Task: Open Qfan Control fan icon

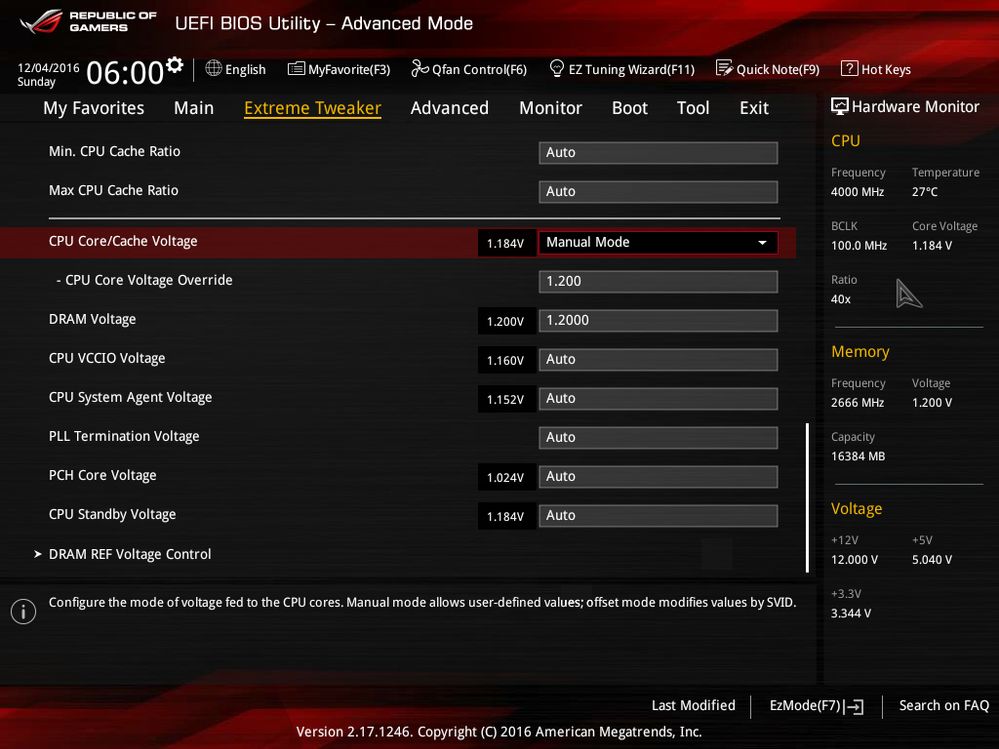Action: [420, 68]
